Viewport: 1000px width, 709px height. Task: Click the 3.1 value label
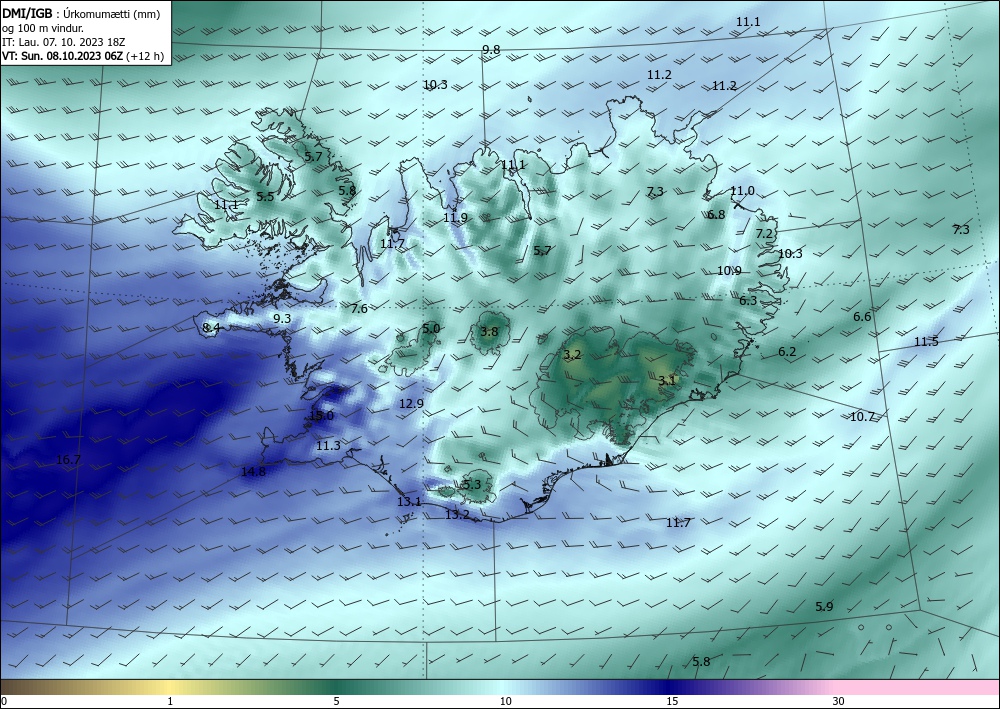[667, 381]
